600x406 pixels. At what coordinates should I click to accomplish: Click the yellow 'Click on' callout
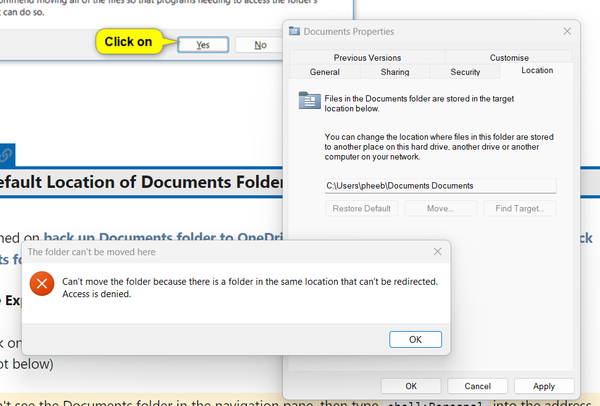pyautogui.click(x=128, y=42)
